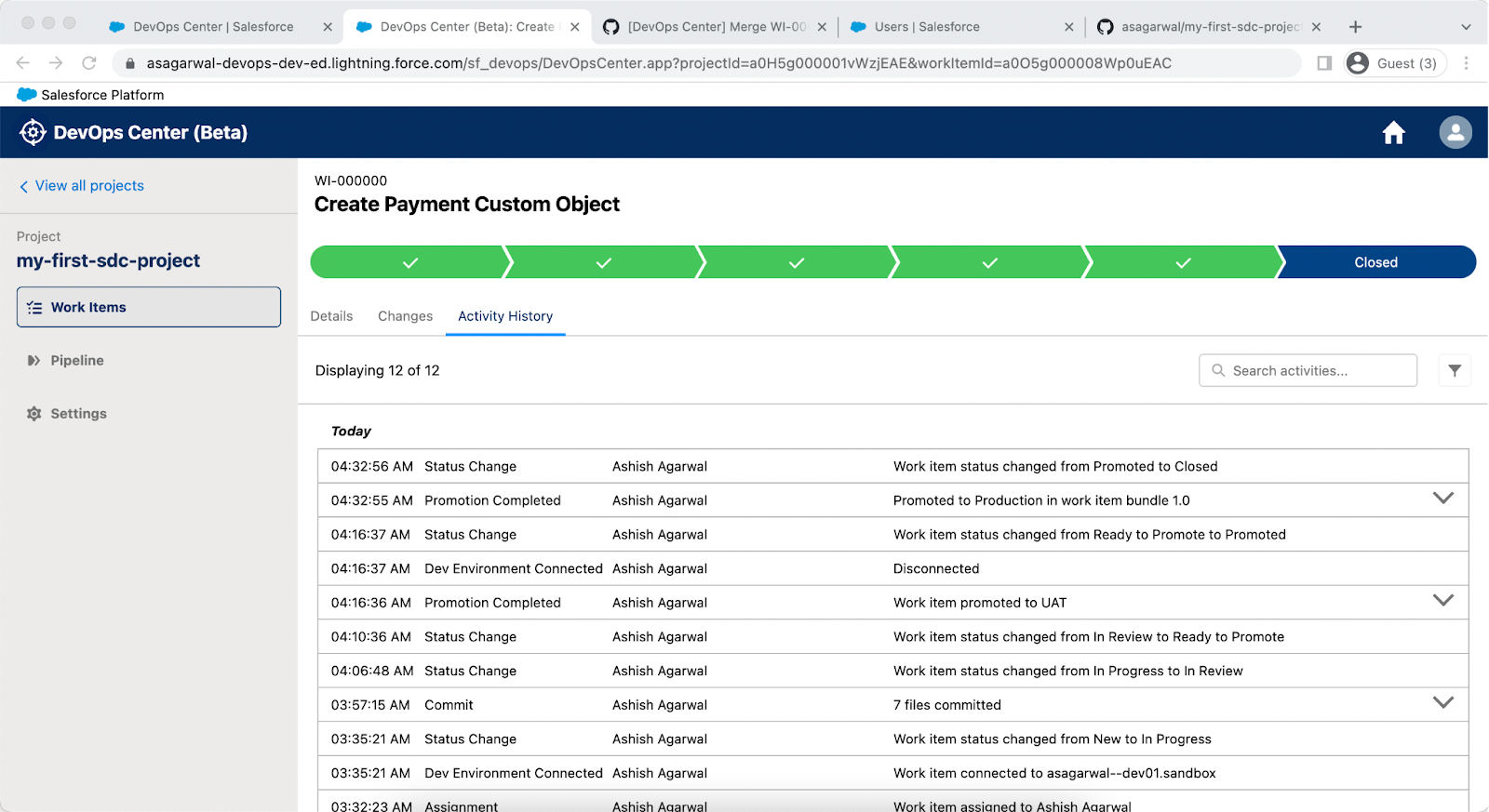The width and height of the screenshot is (1489, 812).
Task: Click the Home icon in header
Action: pos(1393,133)
